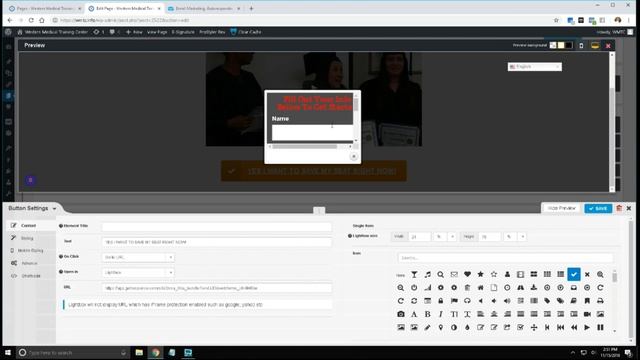
Task: Open the English language selector
Action: 535,67
